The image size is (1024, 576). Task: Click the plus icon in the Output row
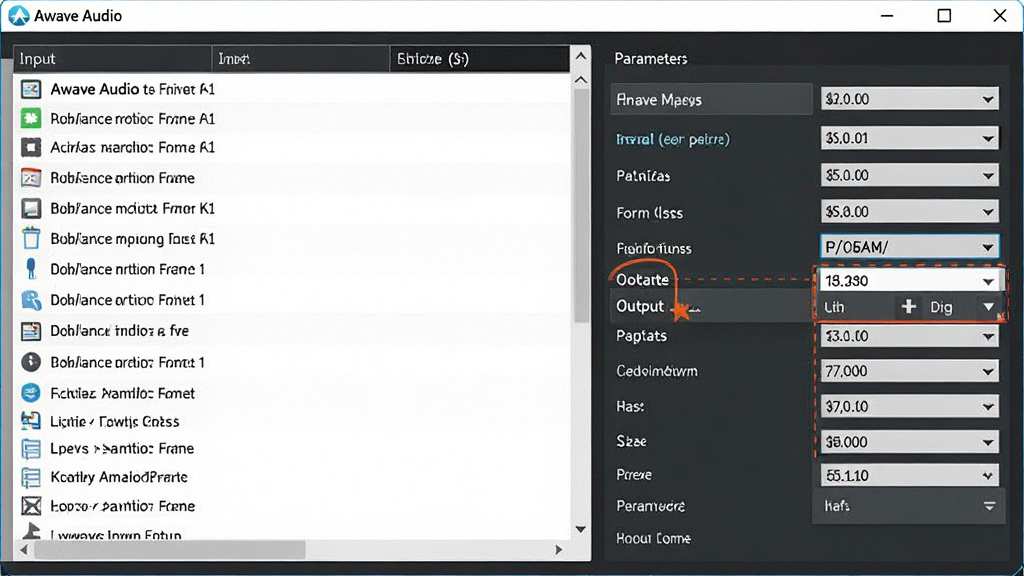pos(908,307)
